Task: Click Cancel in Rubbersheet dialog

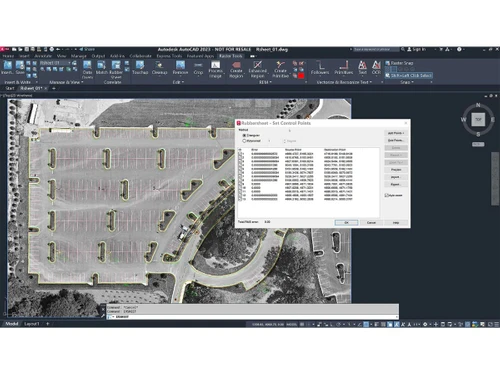Action: [371, 222]
